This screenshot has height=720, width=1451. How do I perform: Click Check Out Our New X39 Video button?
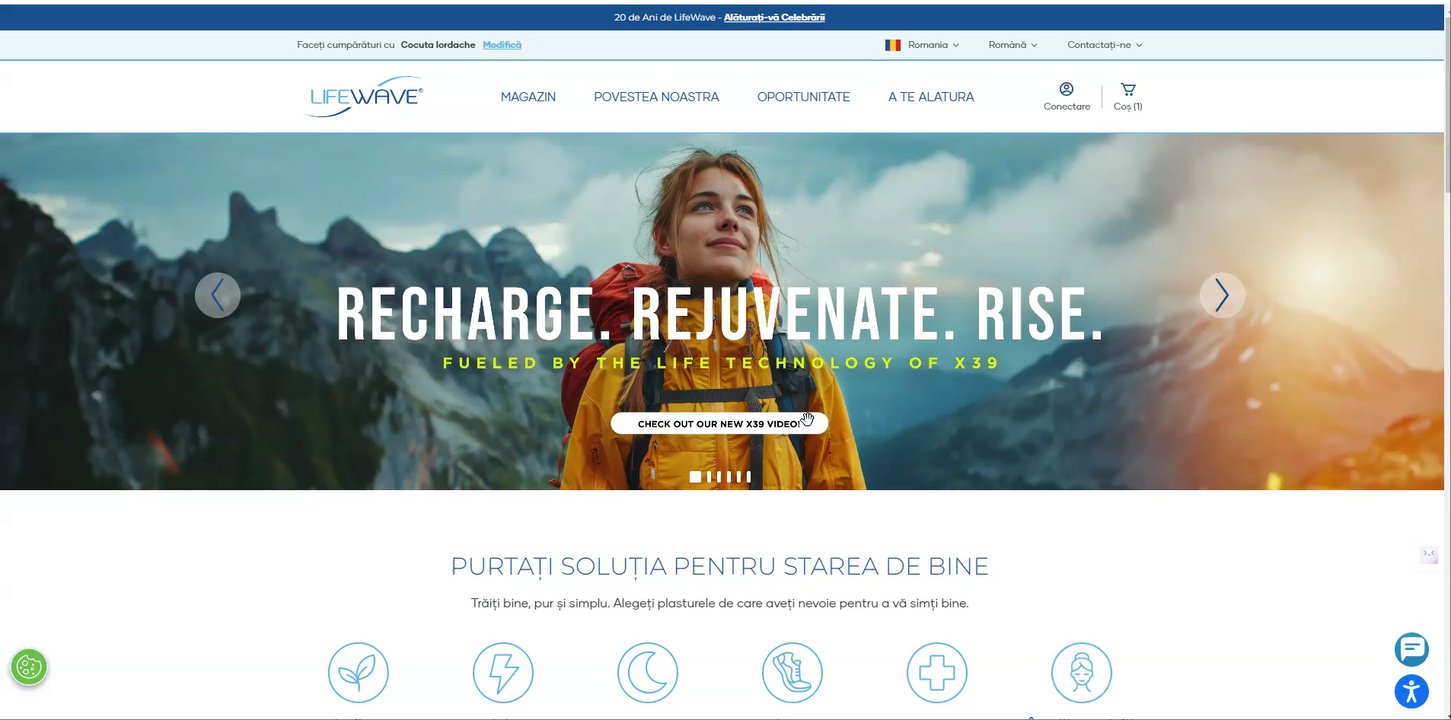719,423
